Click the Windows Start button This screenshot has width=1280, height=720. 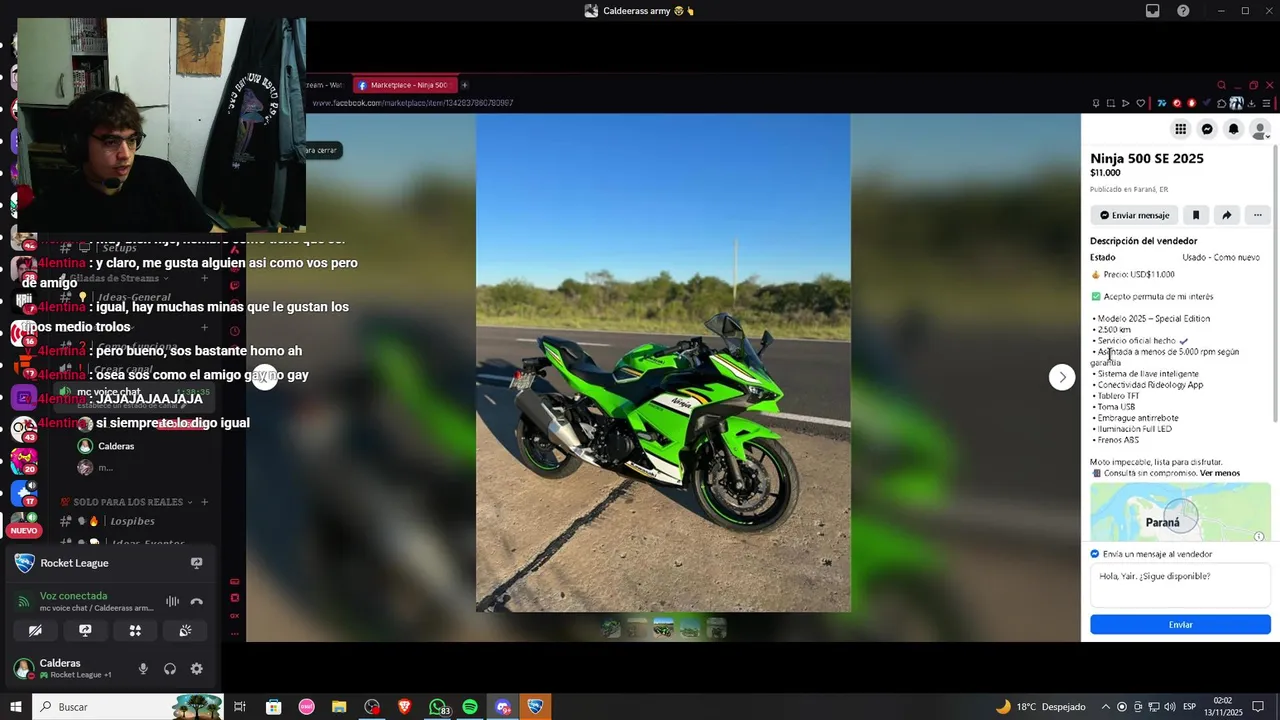coord(16,707)
